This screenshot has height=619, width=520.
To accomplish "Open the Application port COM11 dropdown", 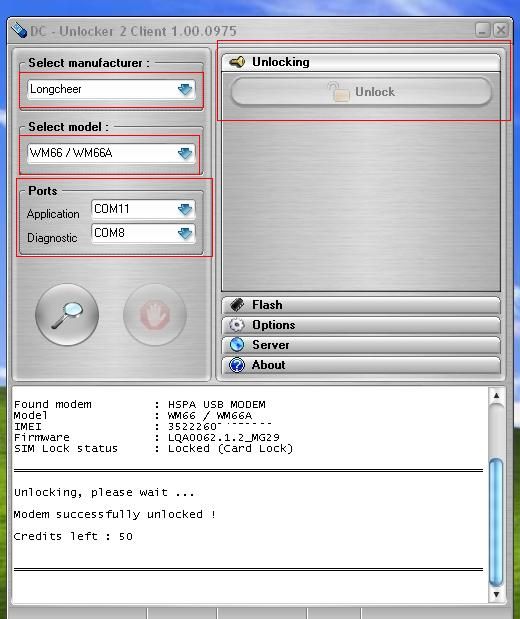I will 143,209.
